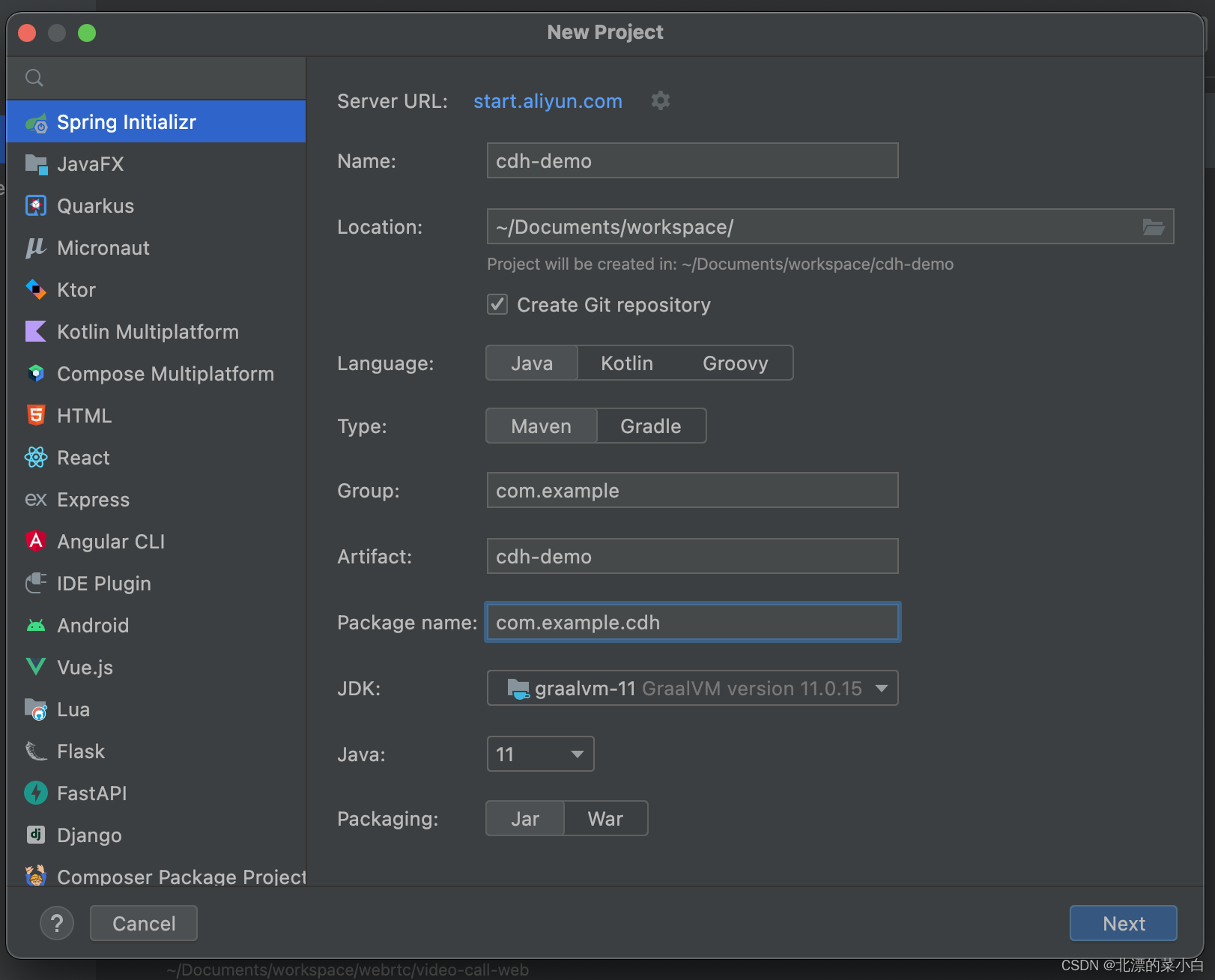
Task: Select Flask project type
Action: tap(156, 751)
